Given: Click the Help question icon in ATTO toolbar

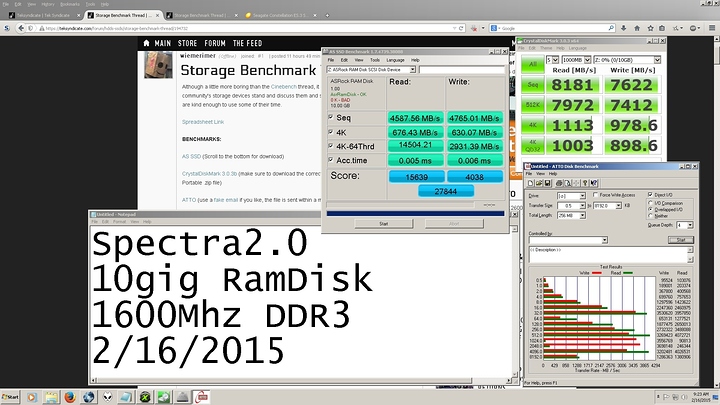Looking at the screenshot, I should coord(585,183).
